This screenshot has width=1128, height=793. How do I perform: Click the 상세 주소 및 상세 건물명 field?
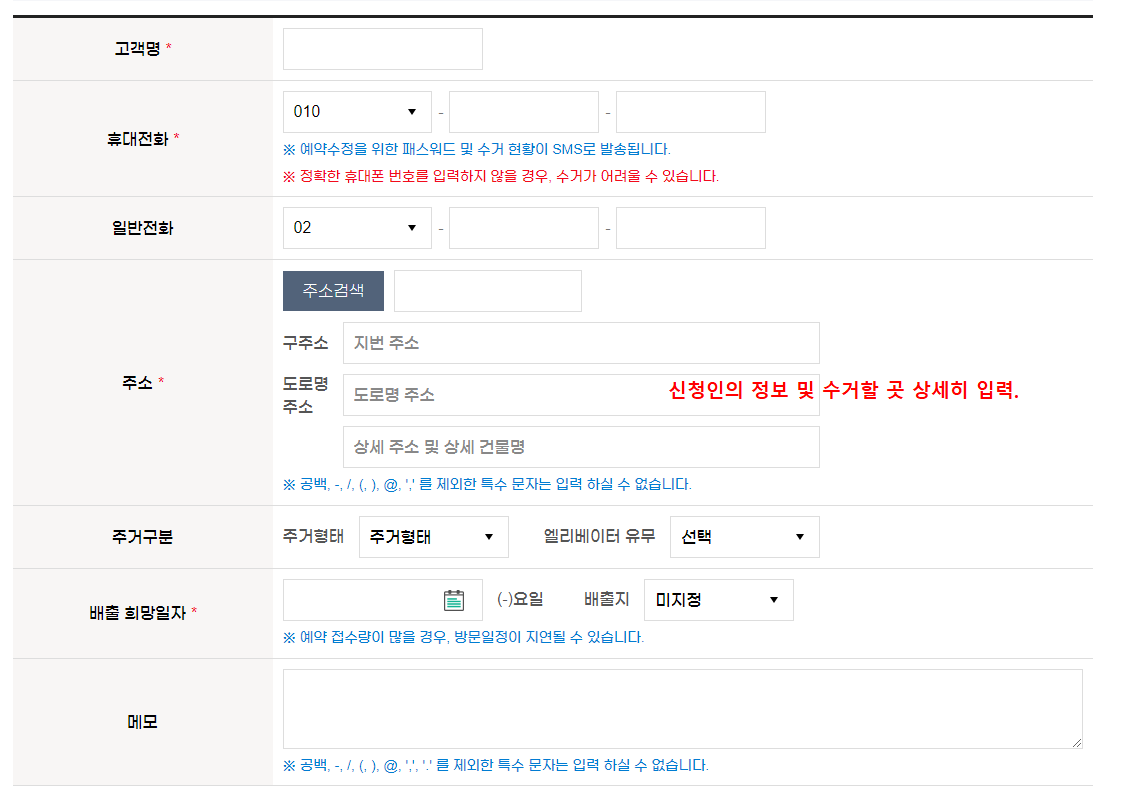point(581,447)
